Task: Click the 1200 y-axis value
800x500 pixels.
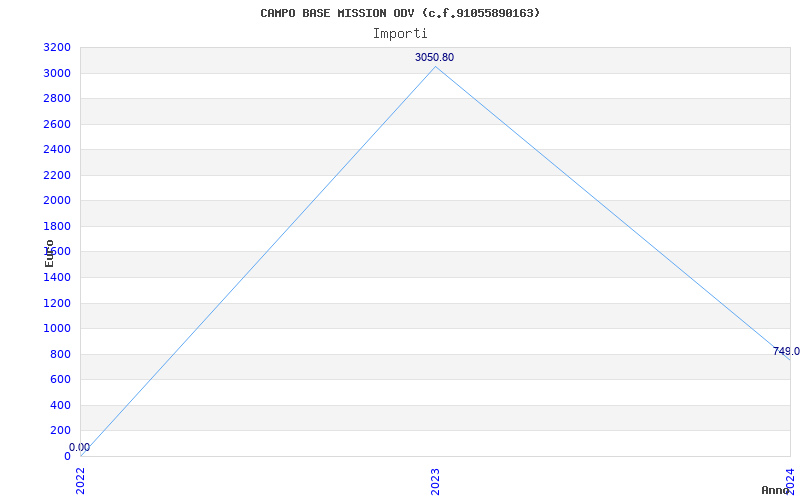Action: [57, 304]
